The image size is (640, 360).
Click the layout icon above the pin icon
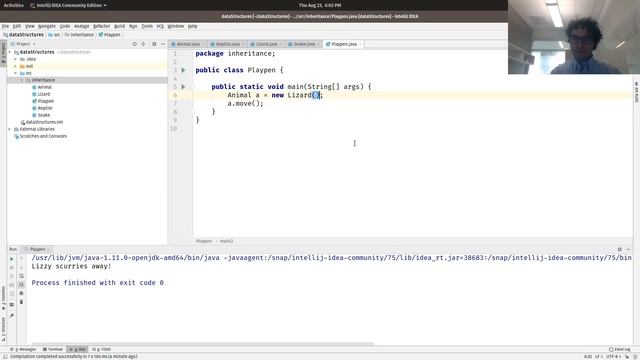point(11,304)
